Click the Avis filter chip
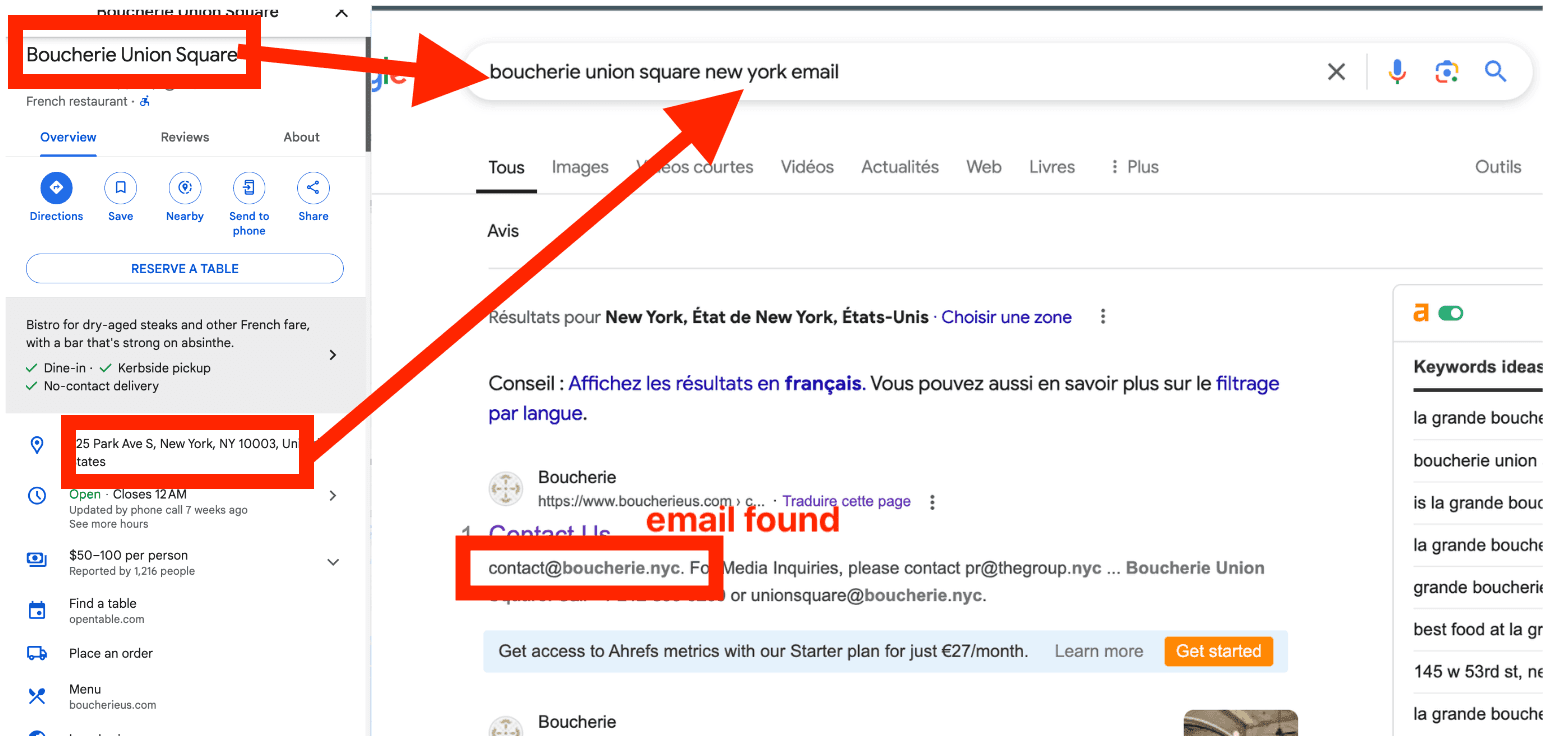1550x736 pixels. (503, 231)
